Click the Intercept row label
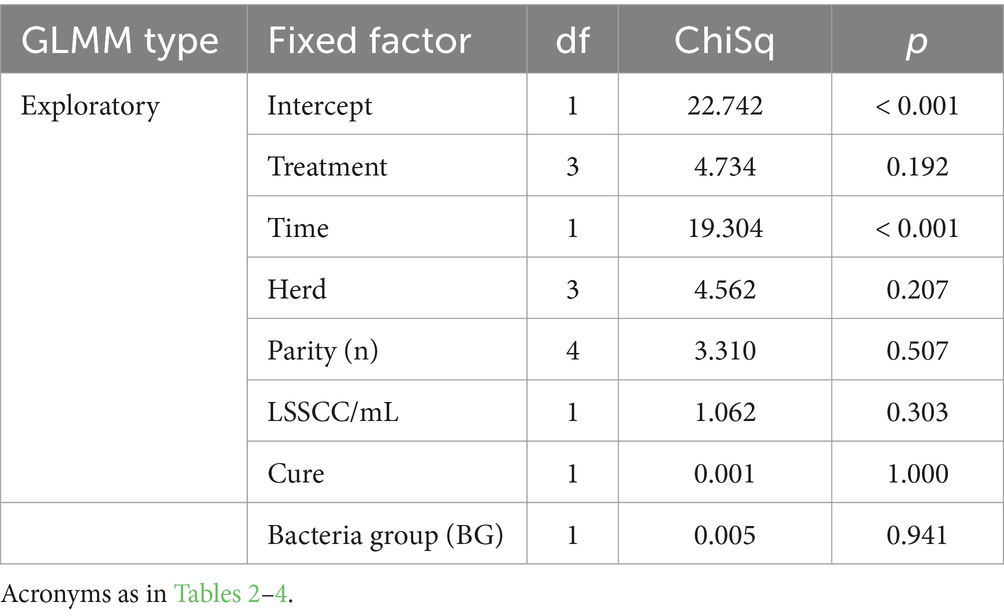1004x616 pixels. (320, 106)
